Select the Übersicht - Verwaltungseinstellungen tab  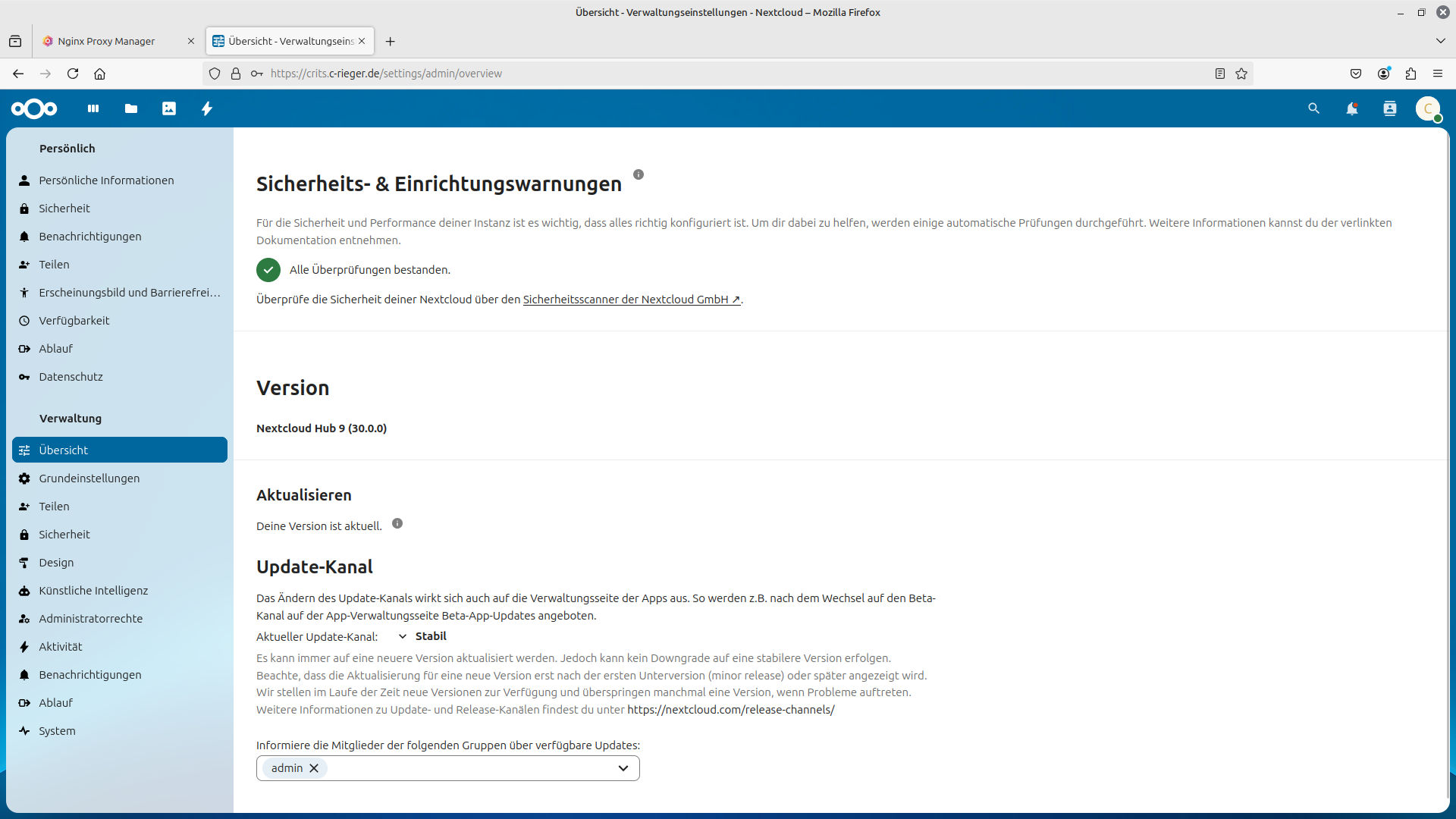(x=290, y=41)
